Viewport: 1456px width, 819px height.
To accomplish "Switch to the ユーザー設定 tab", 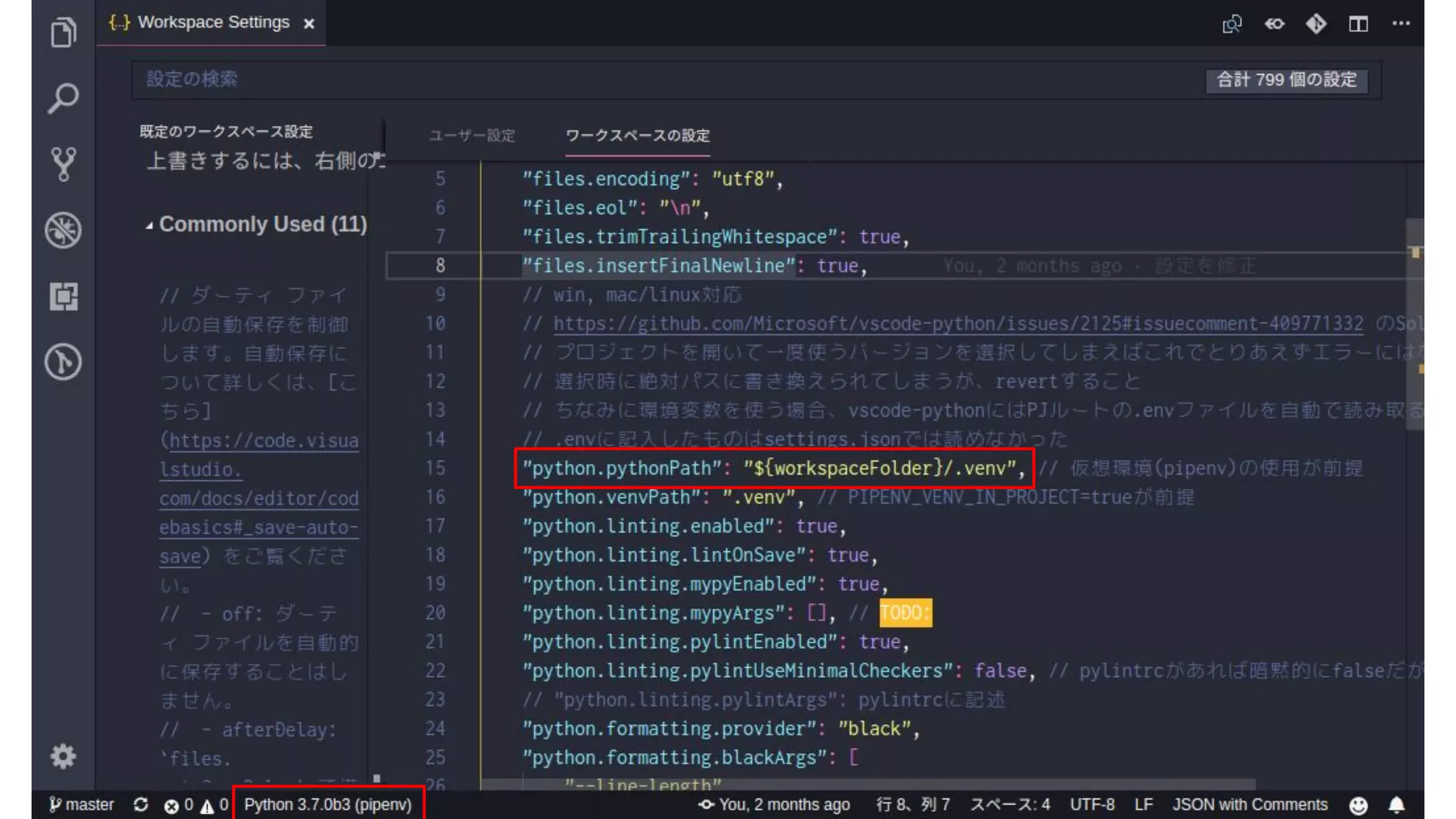I will [472, 135].
